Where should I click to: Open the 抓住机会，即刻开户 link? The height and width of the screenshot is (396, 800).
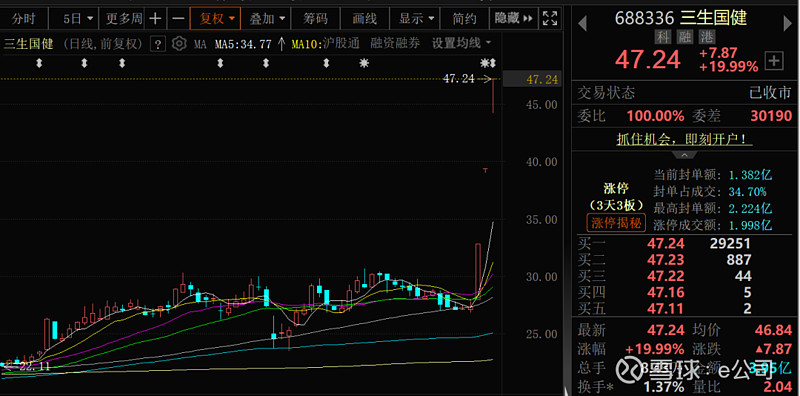pos(684,139)
